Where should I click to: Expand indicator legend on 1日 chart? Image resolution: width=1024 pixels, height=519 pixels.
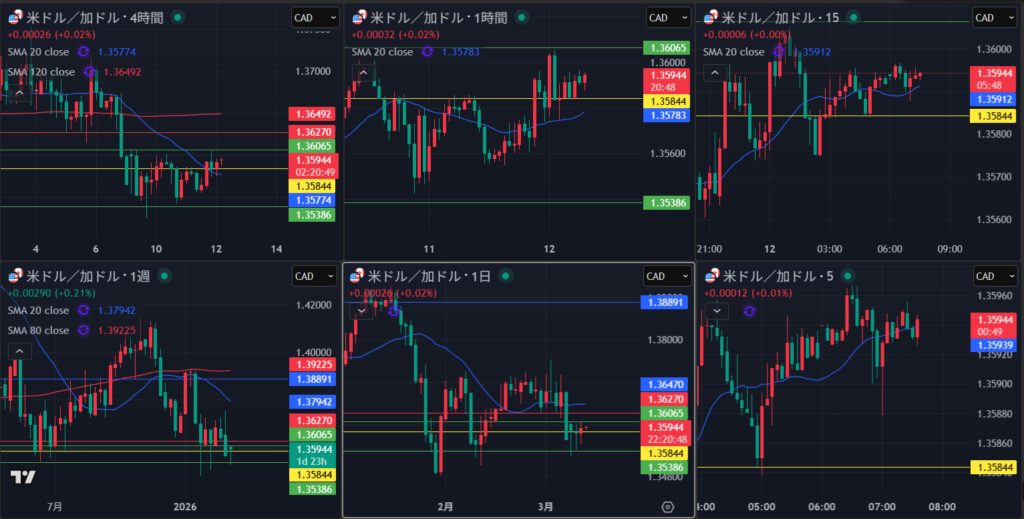coord(362,311)
